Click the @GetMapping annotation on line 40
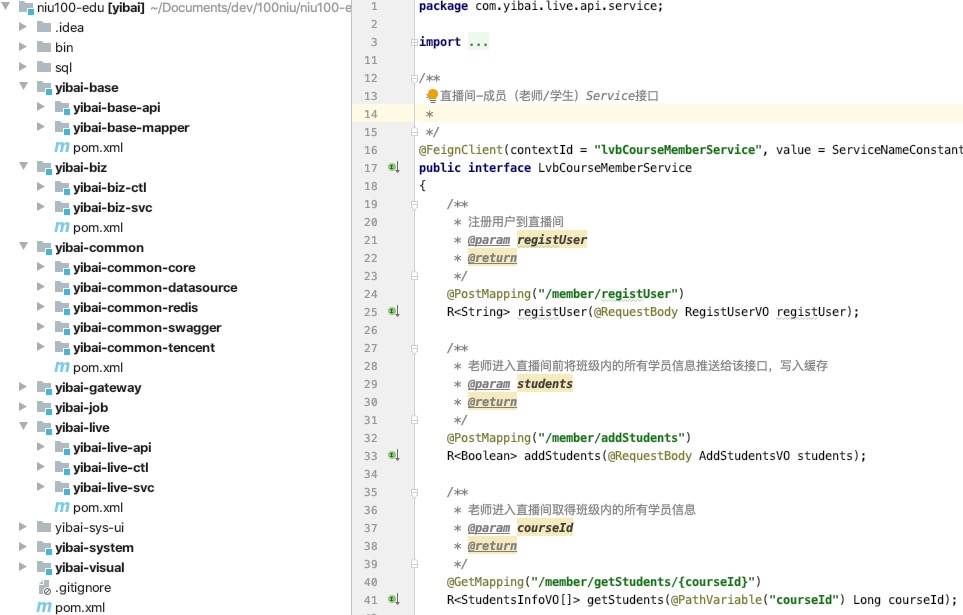 click(x=485, y=582)
